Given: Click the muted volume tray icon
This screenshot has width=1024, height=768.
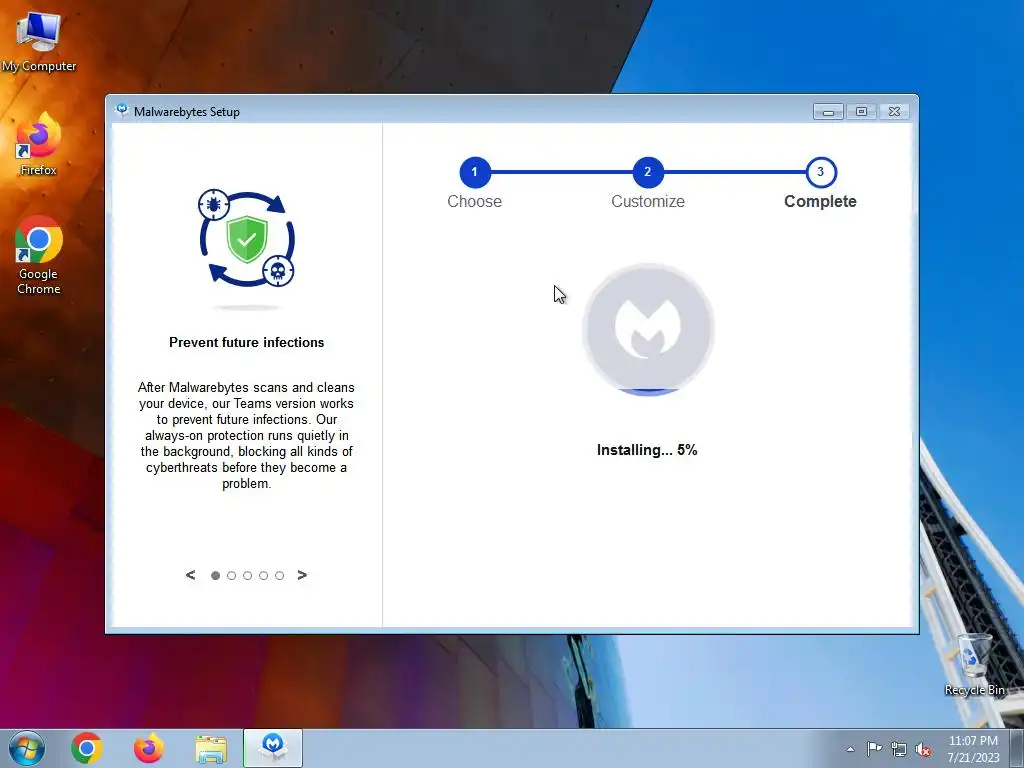Looking at the screenshot, I should tap(923, 749).
